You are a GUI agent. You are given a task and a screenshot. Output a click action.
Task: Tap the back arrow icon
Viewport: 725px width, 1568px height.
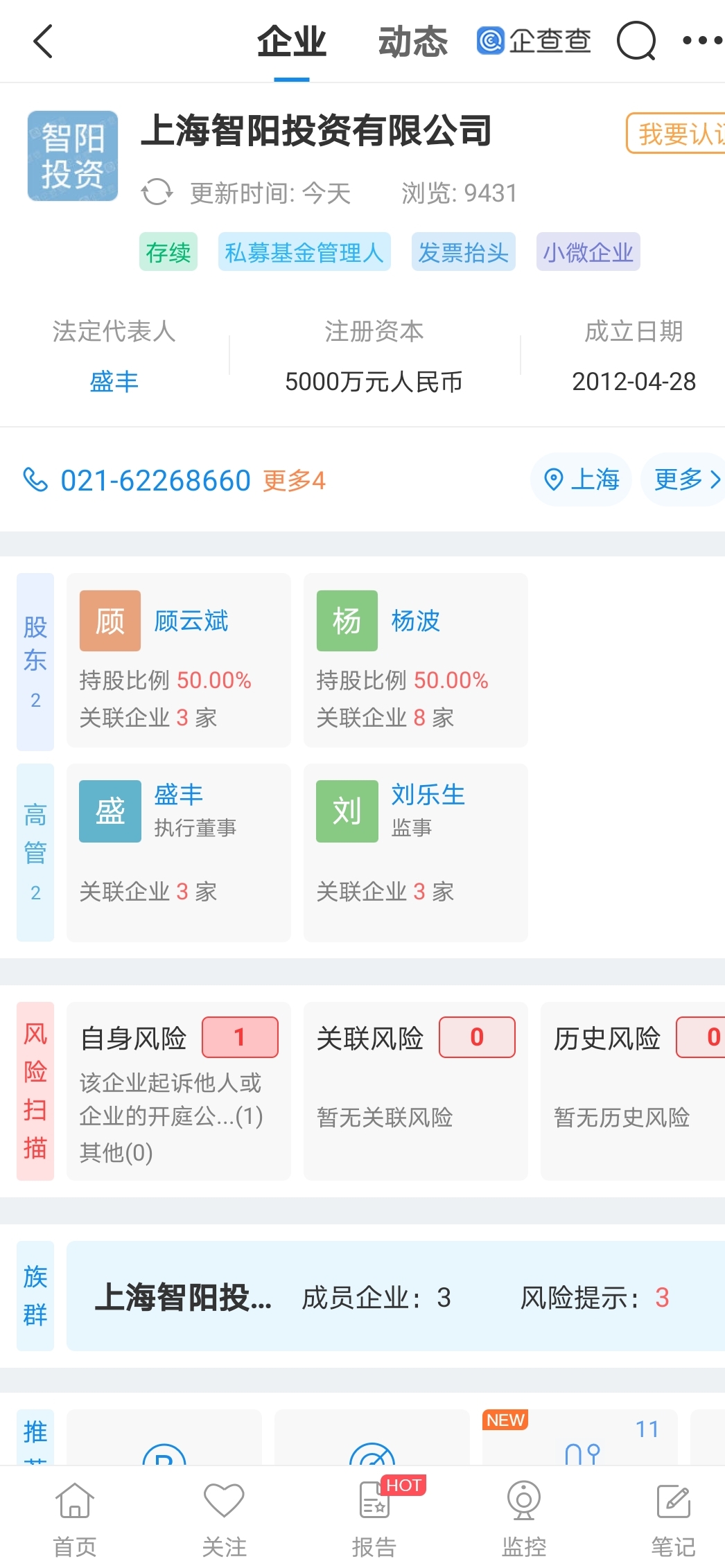43,42
